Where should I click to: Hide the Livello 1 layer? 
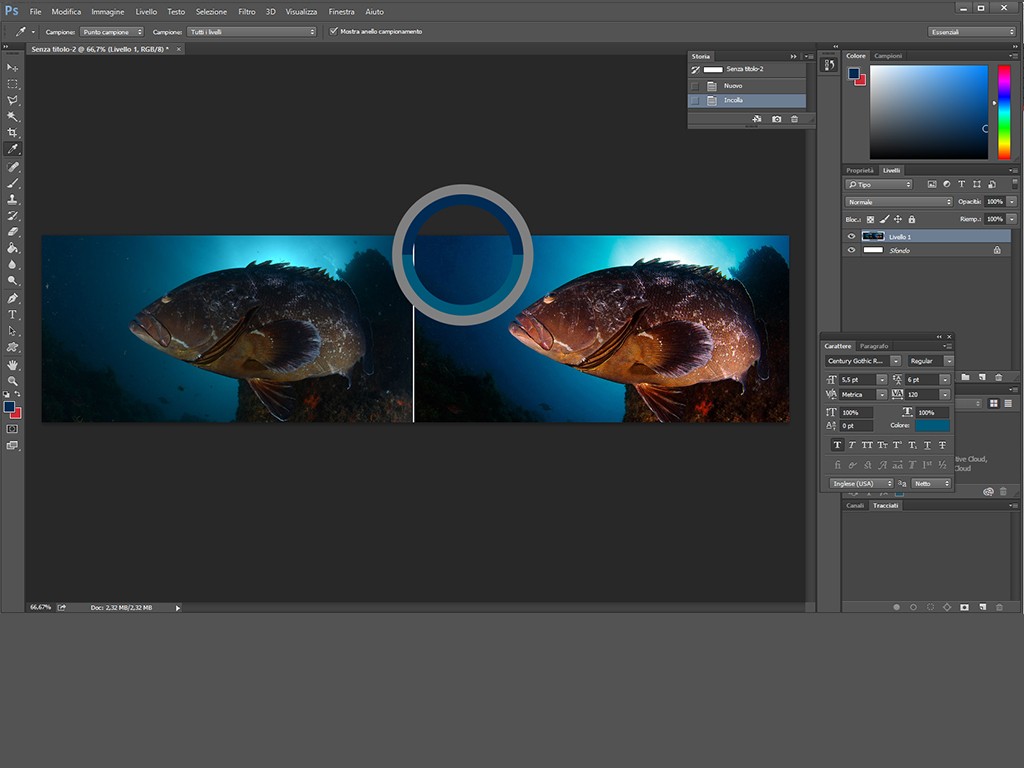coord(851,237)
